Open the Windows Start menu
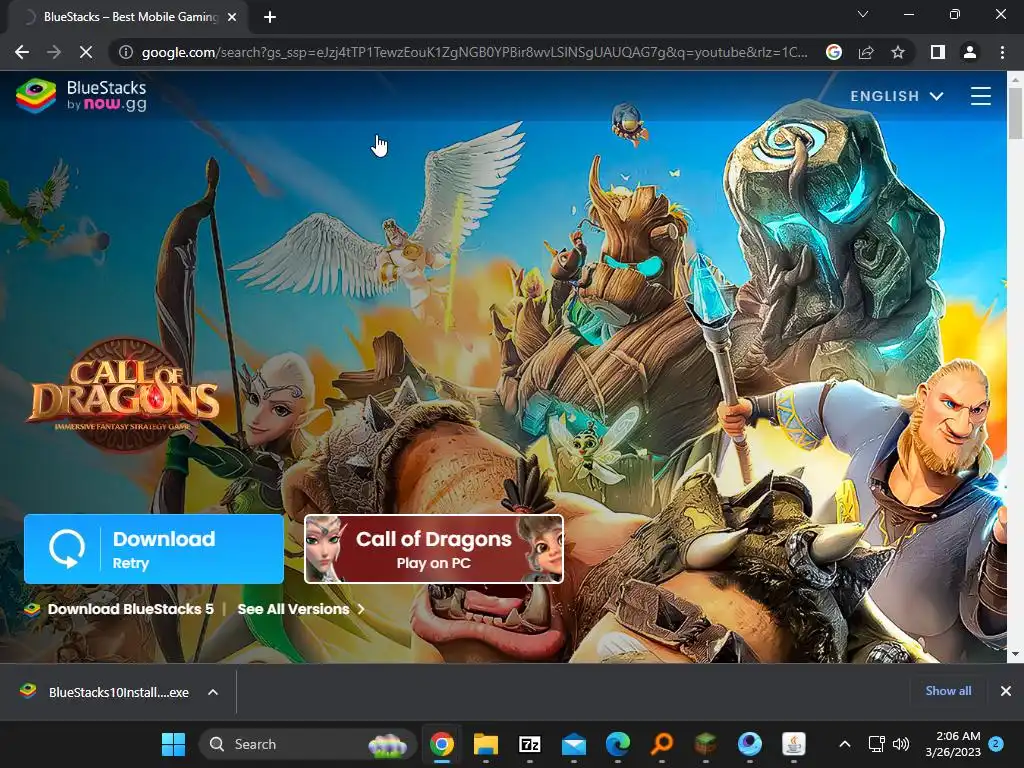 pyautogui.click(x=173, y=744)
